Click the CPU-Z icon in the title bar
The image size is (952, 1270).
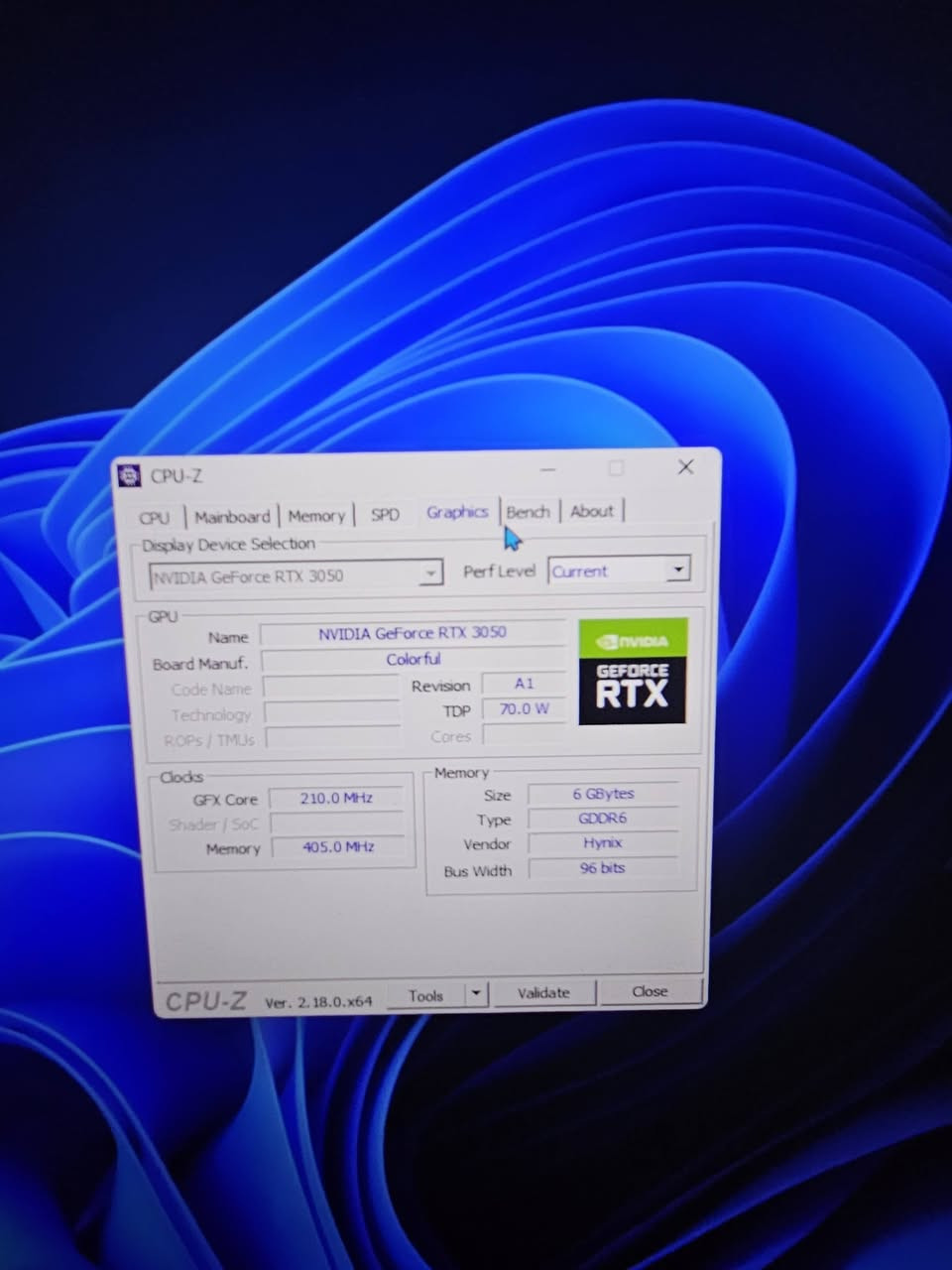click(x=130, y=476)
